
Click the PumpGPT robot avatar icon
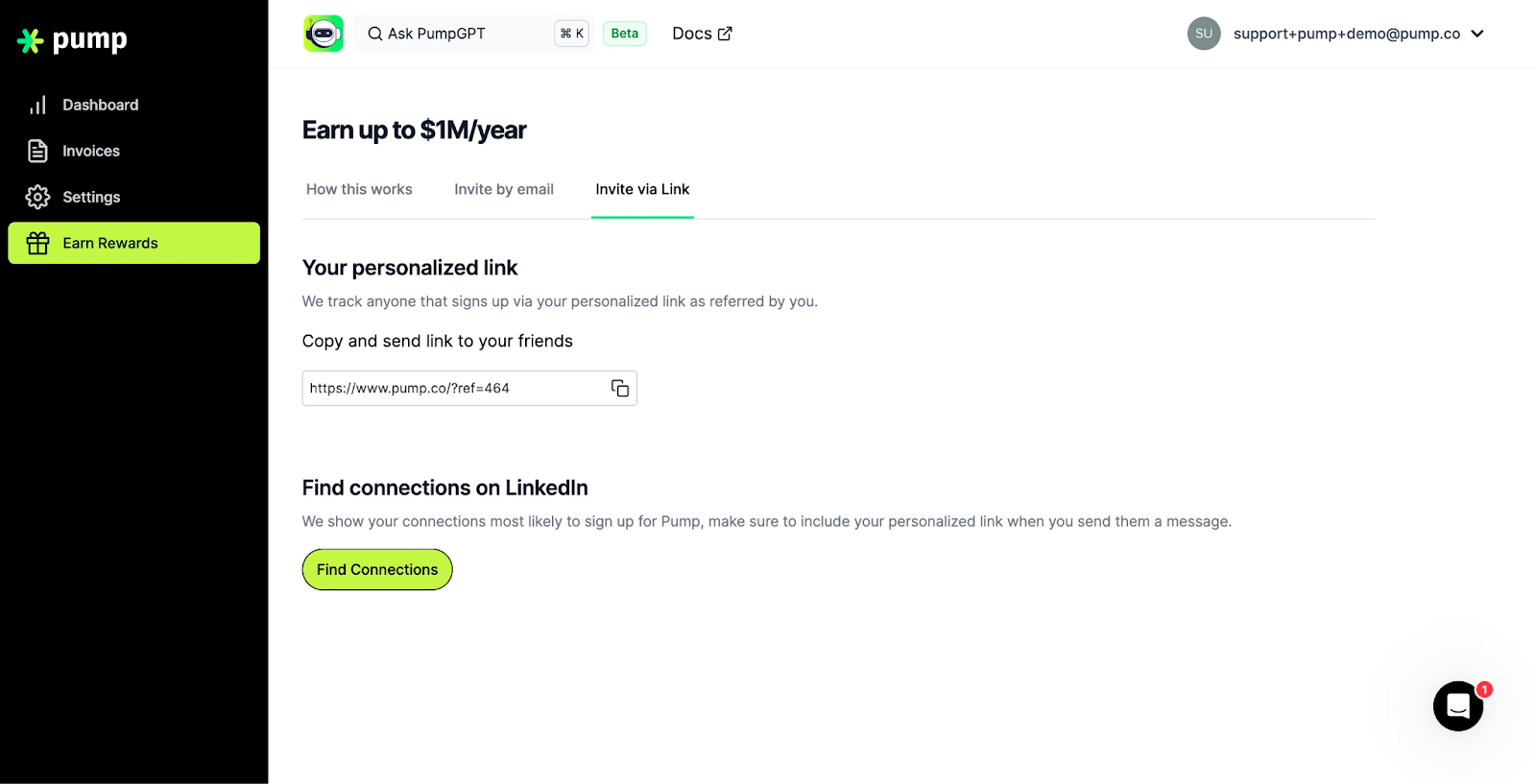click(324, 34)
